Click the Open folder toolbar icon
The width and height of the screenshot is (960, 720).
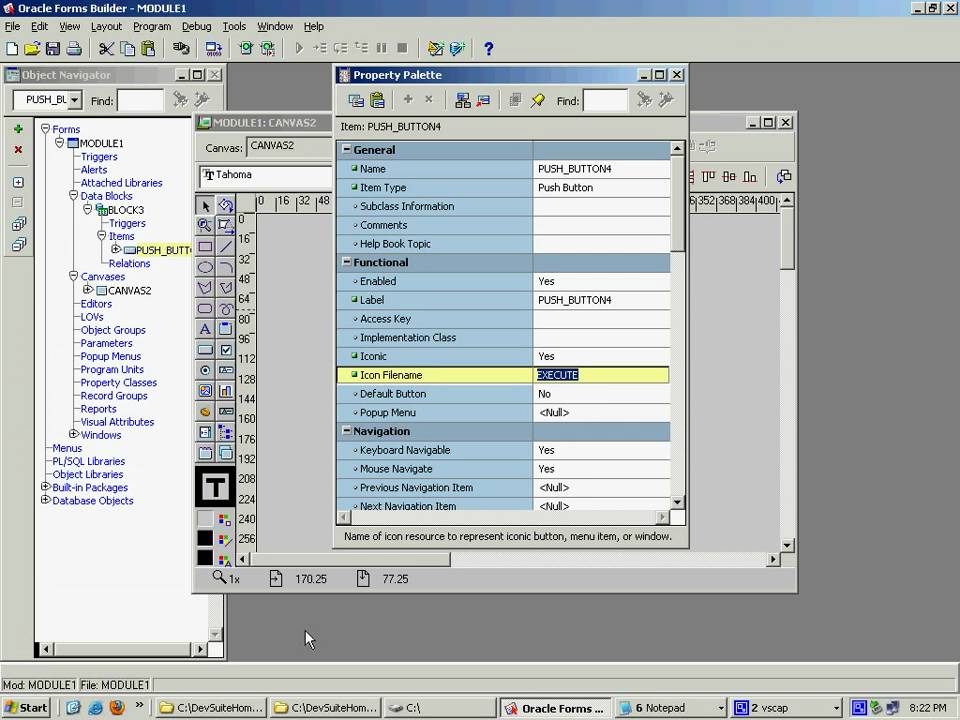click(x=32, y=48)
